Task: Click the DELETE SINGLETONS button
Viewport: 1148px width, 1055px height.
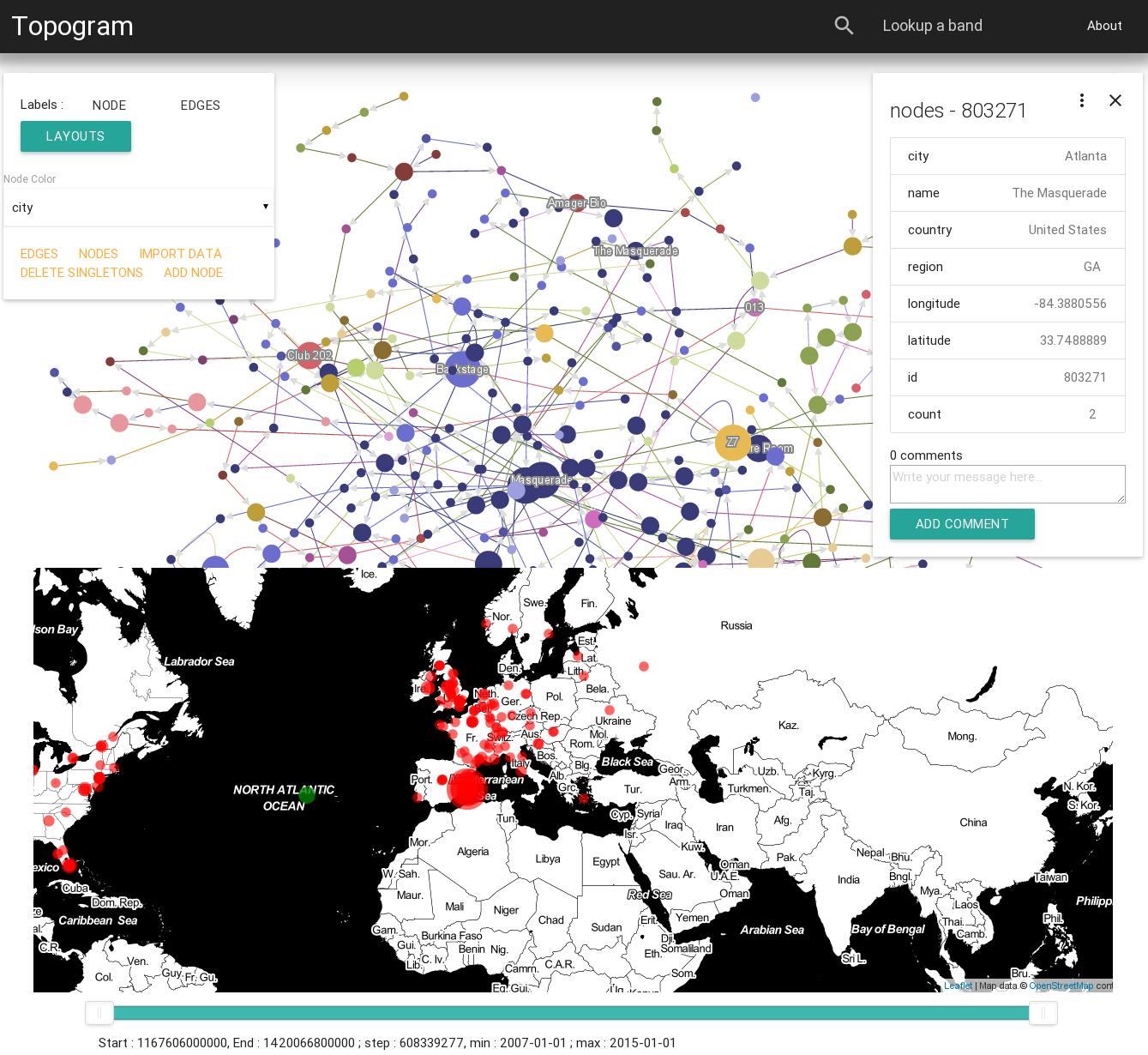Action: [x=81, y=273]
